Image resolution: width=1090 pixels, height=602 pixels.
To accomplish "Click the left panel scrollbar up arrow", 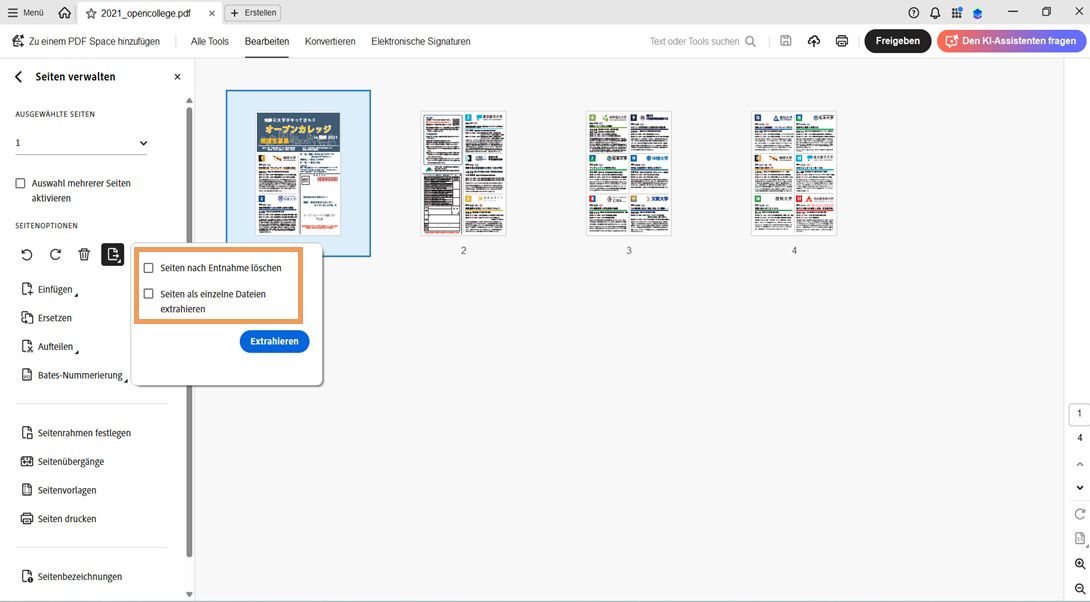I will tap(189, 101).
